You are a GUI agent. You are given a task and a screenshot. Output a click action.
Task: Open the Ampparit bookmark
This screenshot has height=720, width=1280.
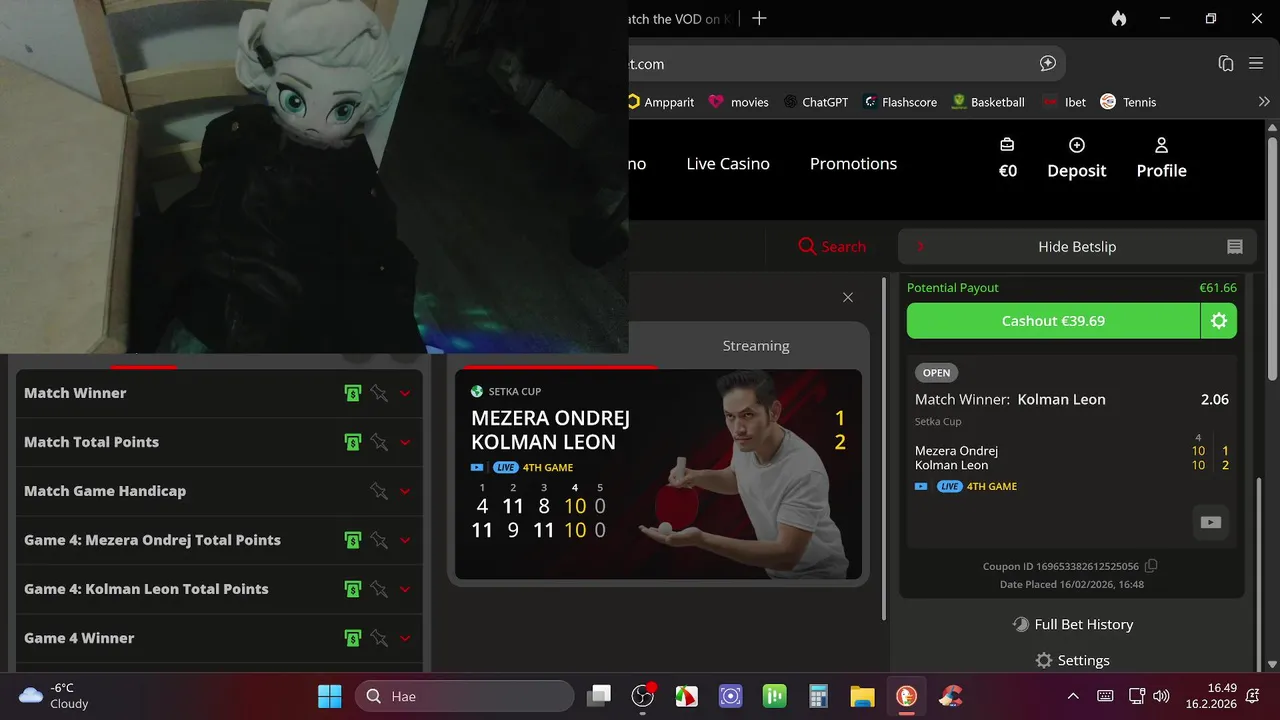click(661, 102)
